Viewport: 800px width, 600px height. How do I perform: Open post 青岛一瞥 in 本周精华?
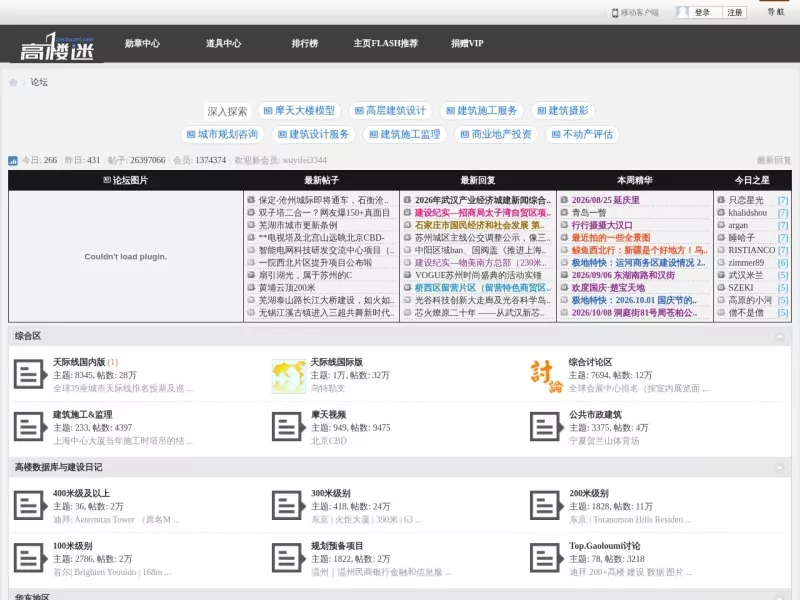(589, 213)
